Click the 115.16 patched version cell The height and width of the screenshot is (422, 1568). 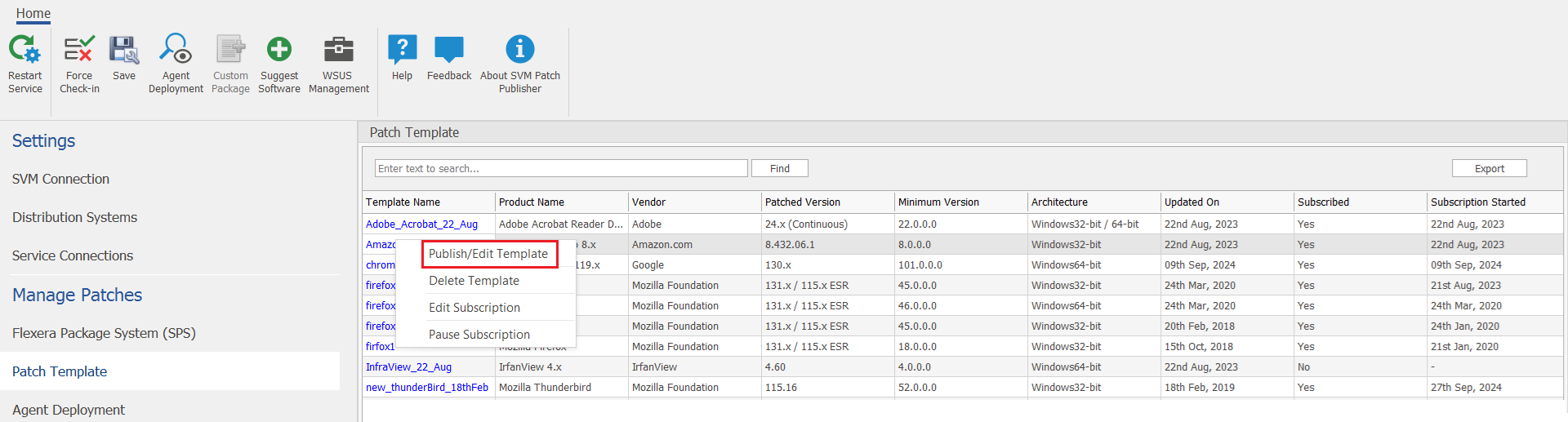click(x=827, y=387)
